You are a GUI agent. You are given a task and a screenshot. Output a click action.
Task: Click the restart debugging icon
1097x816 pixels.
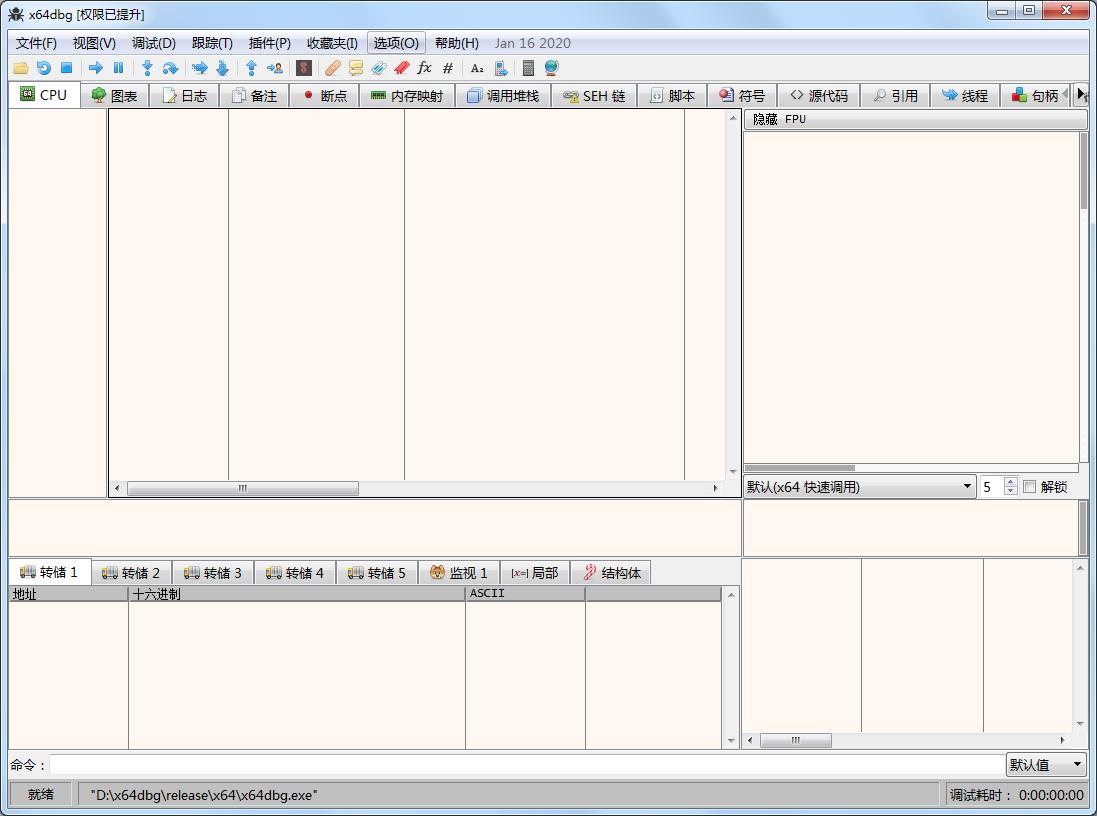click(x=43, y=68)
